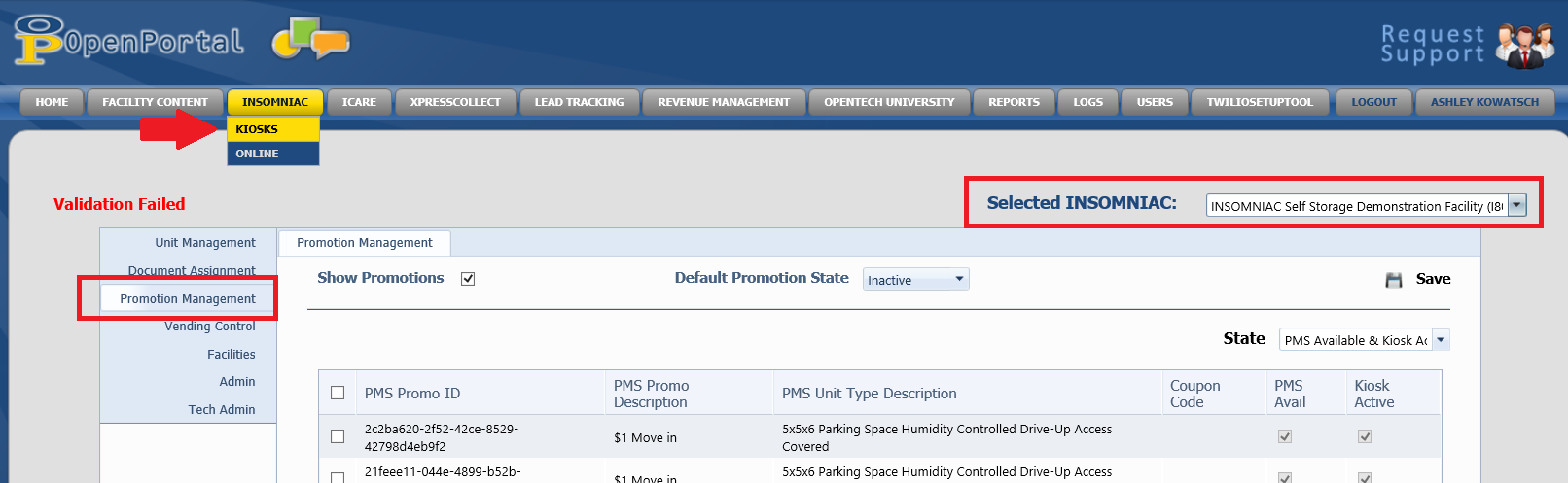Image resolution: width=1568 pixels, height=483 pixels.
Task: Open the TWILIOSETUPTOOL menu
Action: click(1260, 102)
